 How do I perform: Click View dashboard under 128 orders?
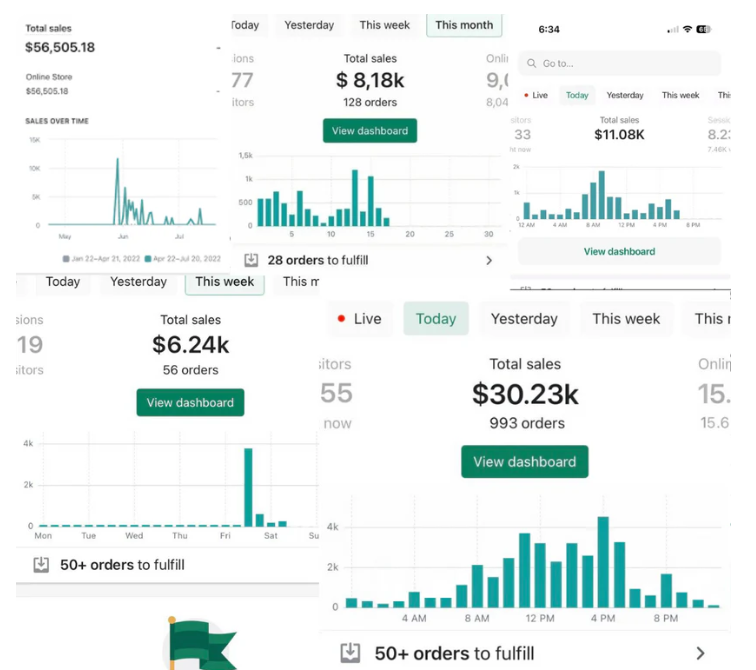point(370,131)
